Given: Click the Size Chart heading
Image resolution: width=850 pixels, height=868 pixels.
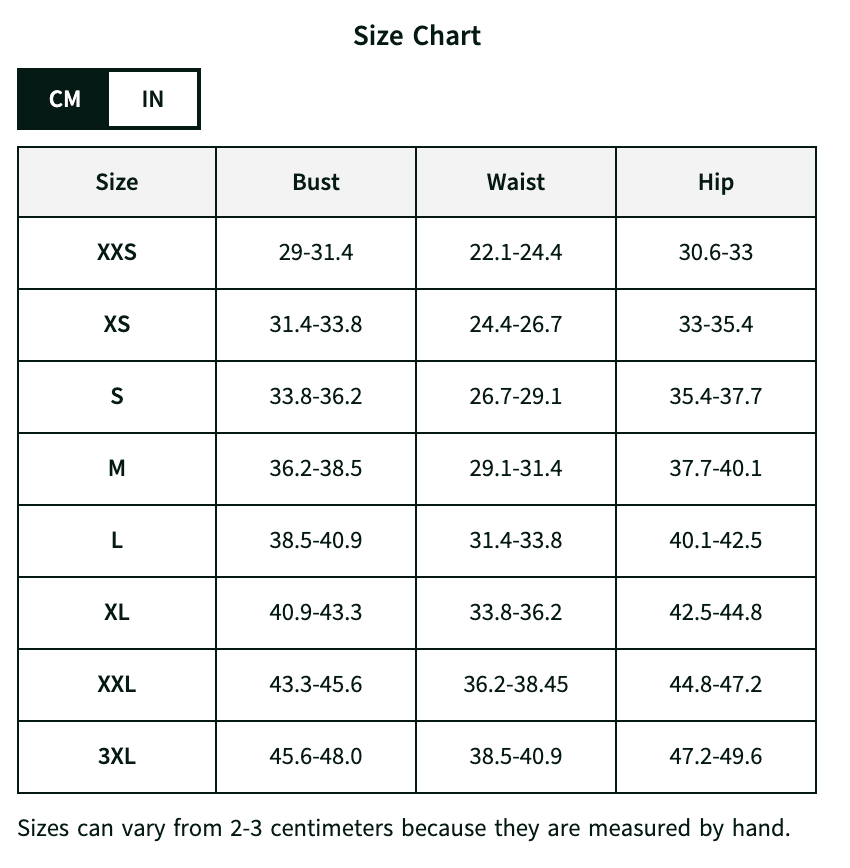Looking at the screenshot, I should (x=417, y=36).
